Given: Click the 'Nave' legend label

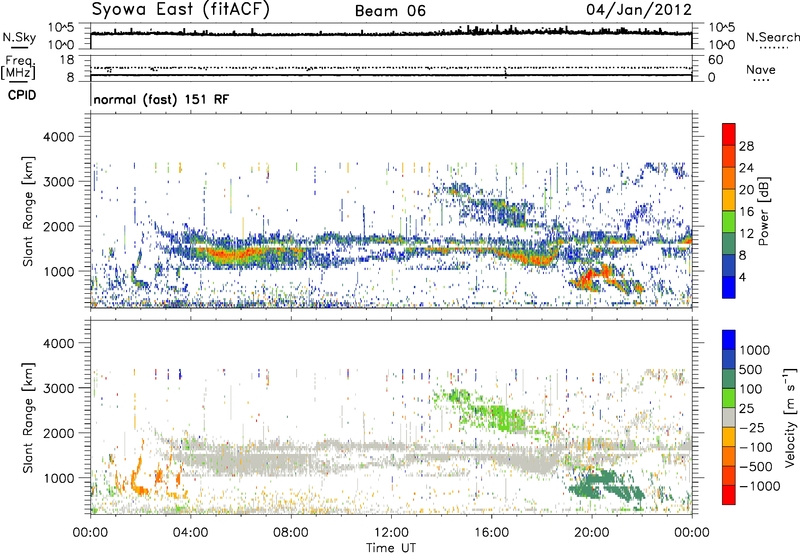Looking at the screenshot, I should point(761,69).
